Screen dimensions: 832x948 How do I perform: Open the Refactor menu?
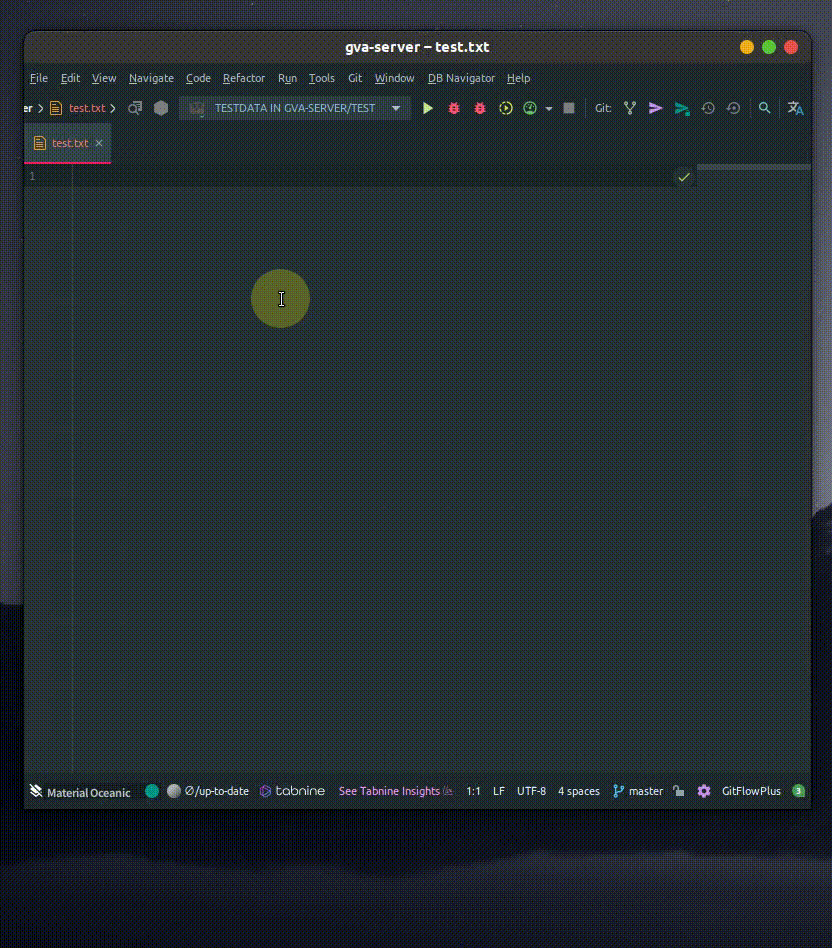coord(244,78)
